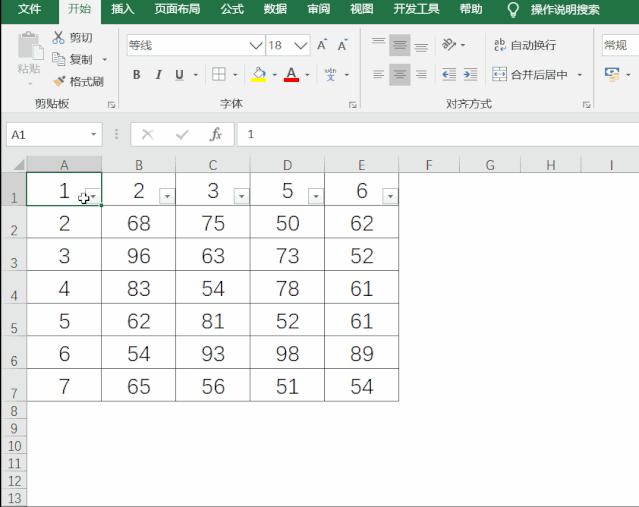Screen dimensions: 639x507
Task: Switch to the 页面布局 Page Layout tab
Action: (177, 9)
